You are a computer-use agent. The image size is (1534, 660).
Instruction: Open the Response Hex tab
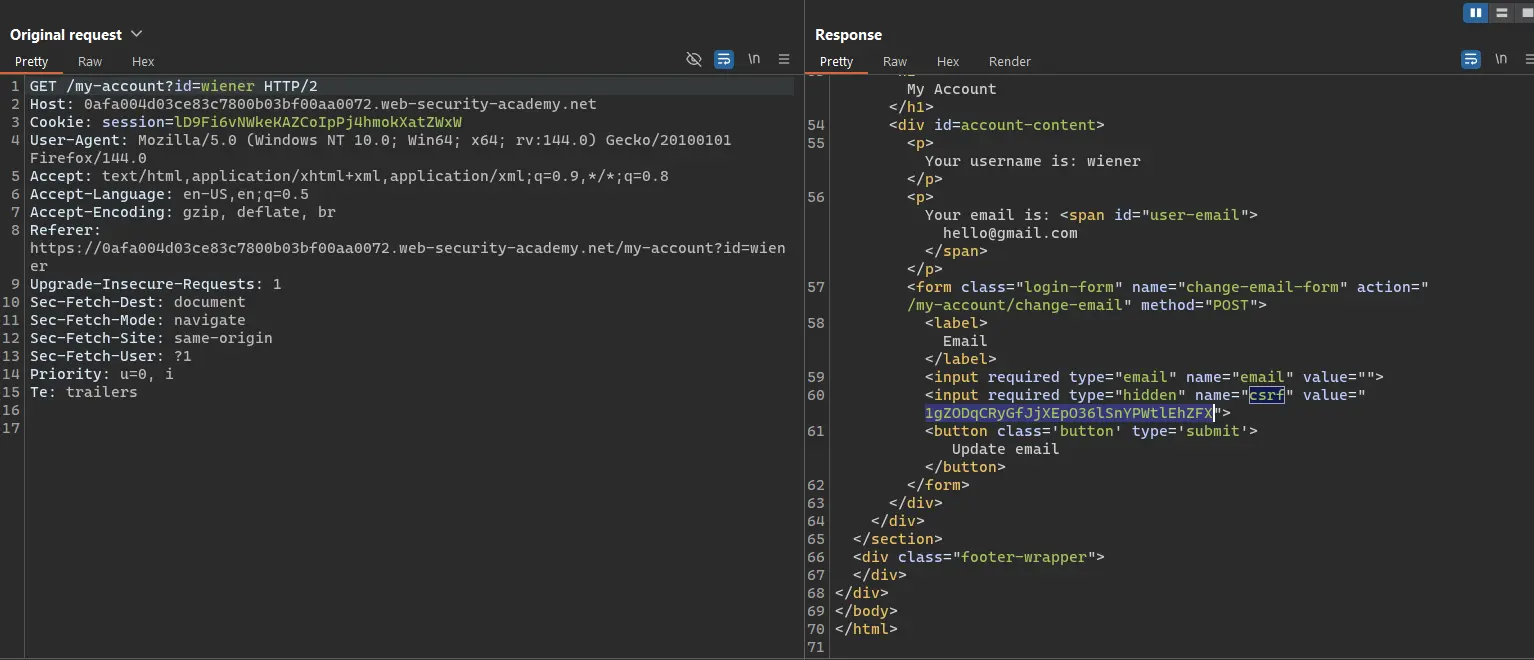click(948, 62)
